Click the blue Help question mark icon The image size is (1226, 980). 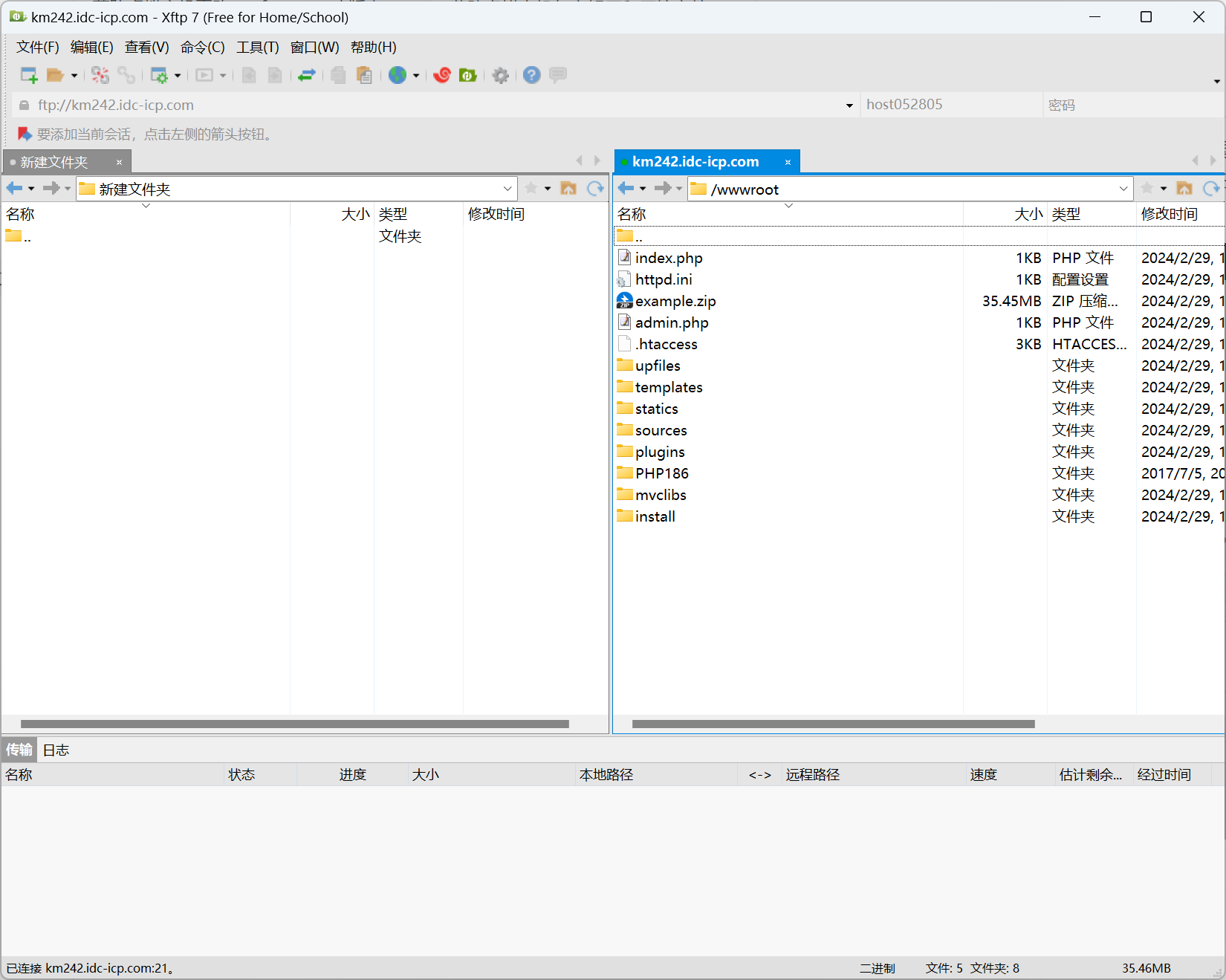(531, 75)
